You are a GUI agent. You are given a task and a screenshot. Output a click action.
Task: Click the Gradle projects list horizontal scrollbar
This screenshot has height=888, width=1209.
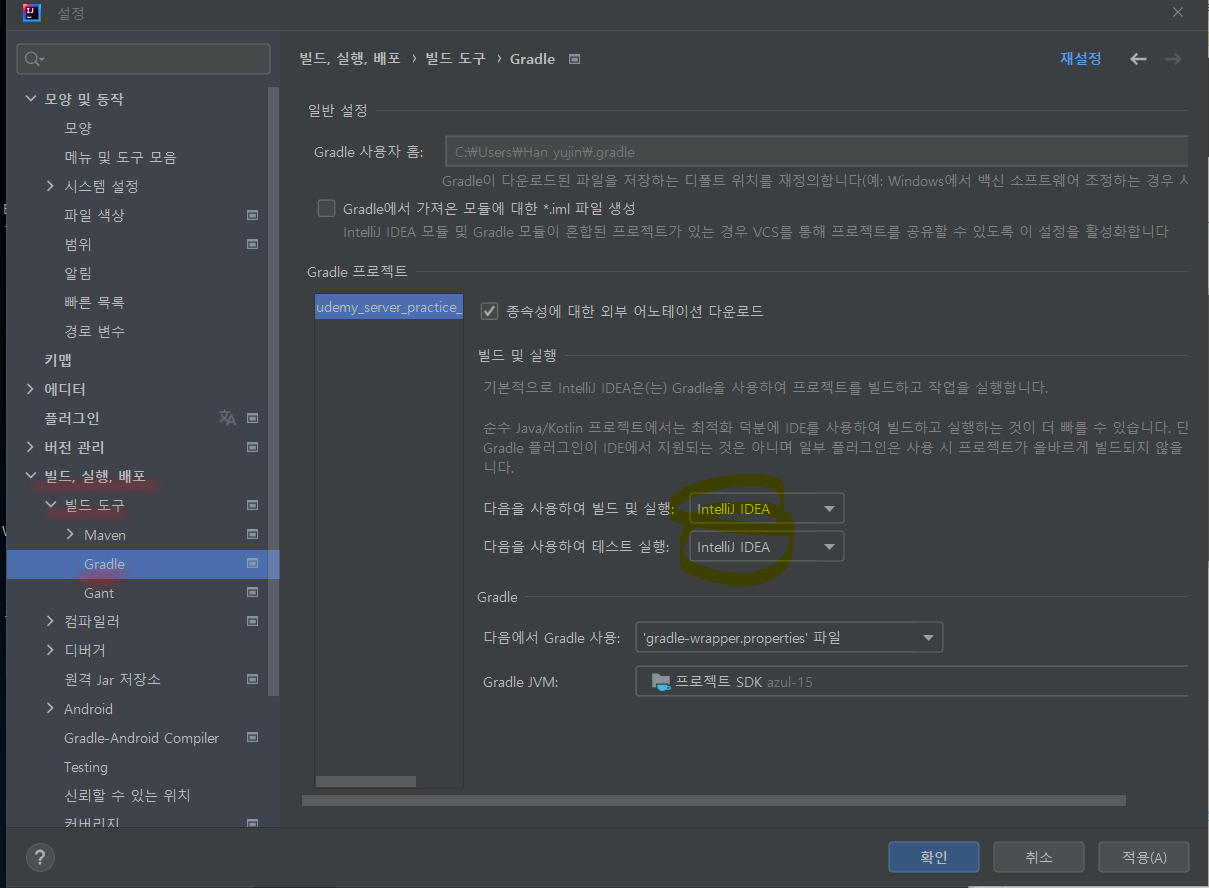366,781
